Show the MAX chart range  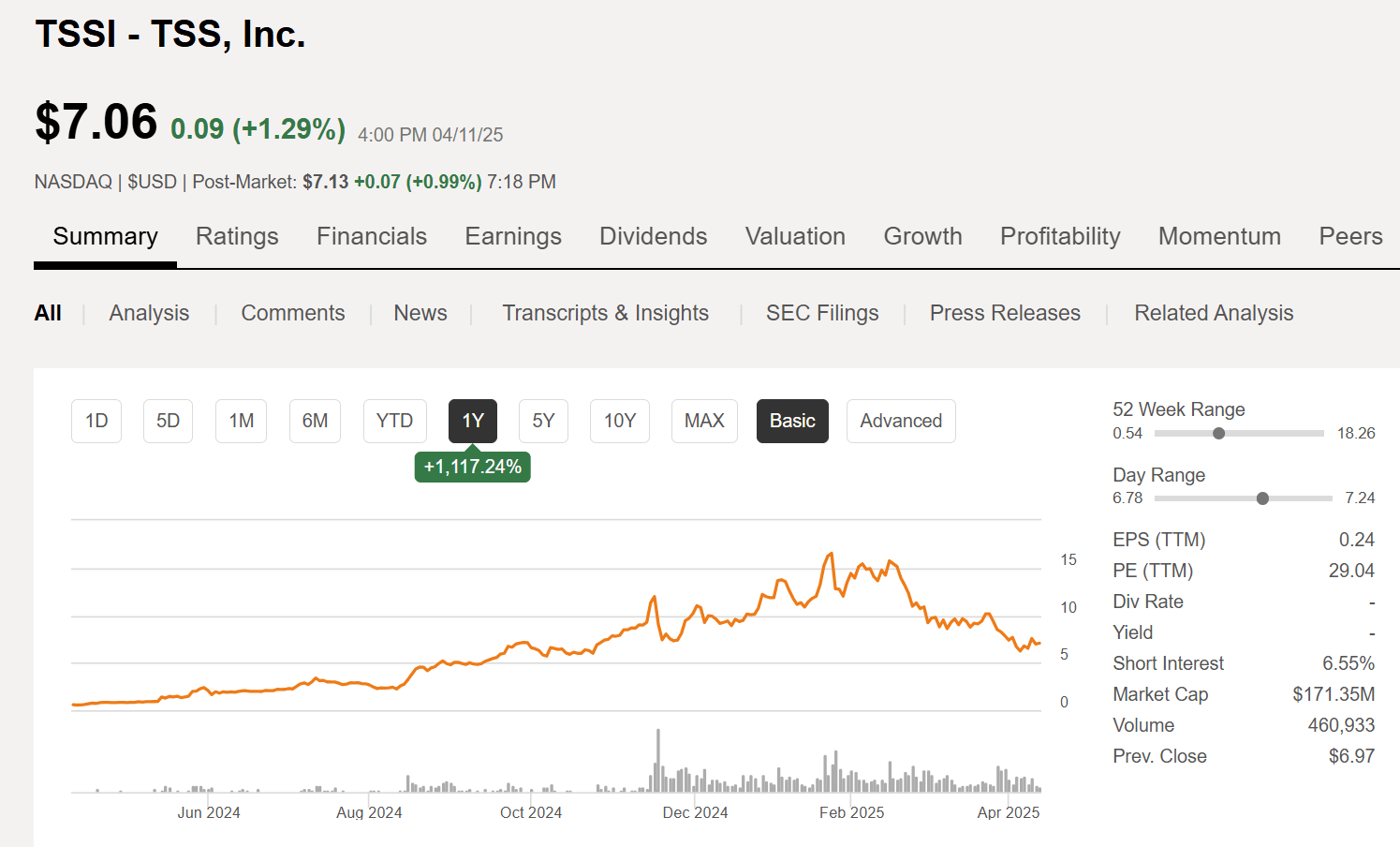[x=704, y=421]
